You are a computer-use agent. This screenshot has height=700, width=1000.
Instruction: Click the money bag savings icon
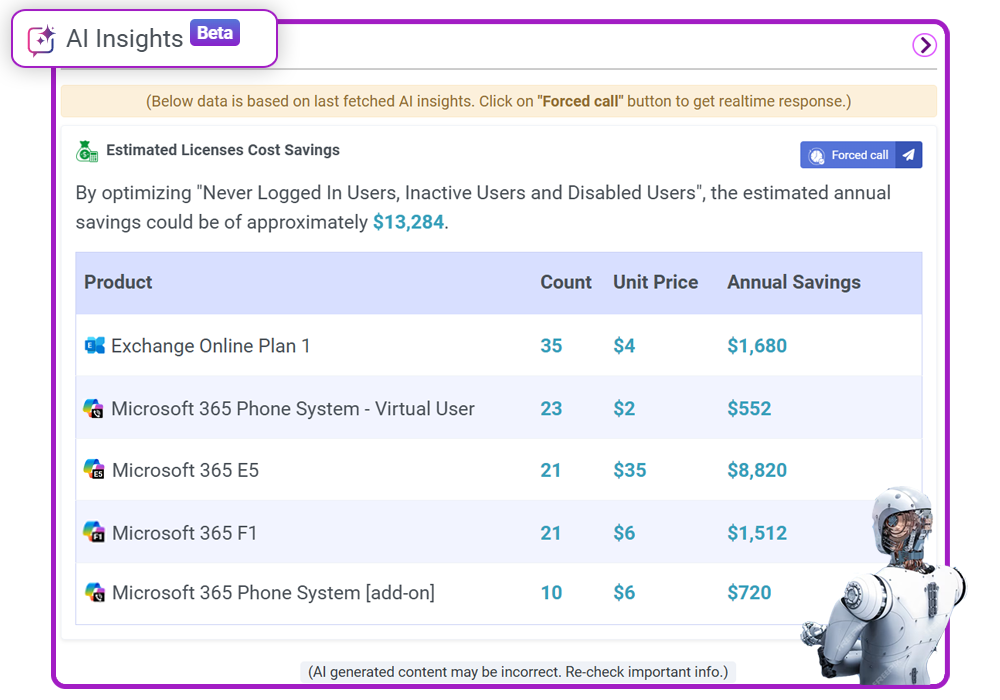coord(87,152)
